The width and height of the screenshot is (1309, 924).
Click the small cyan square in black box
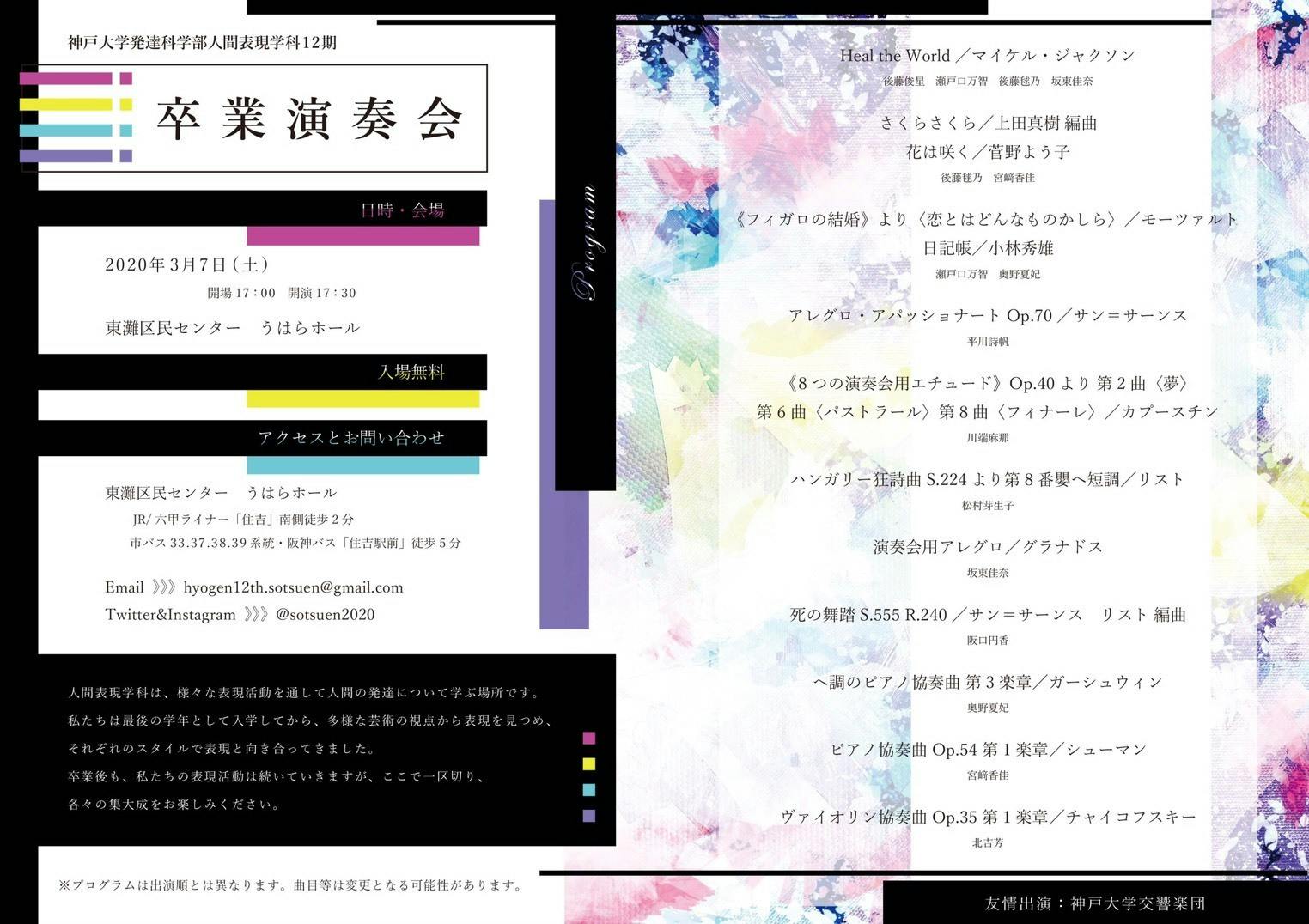(588, 790)
